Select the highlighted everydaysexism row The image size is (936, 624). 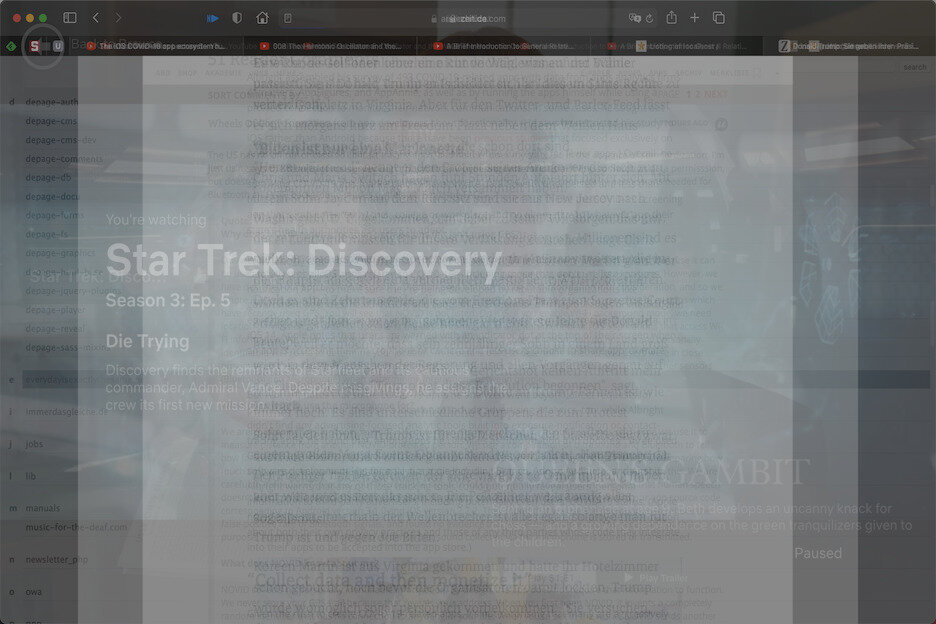476,380
